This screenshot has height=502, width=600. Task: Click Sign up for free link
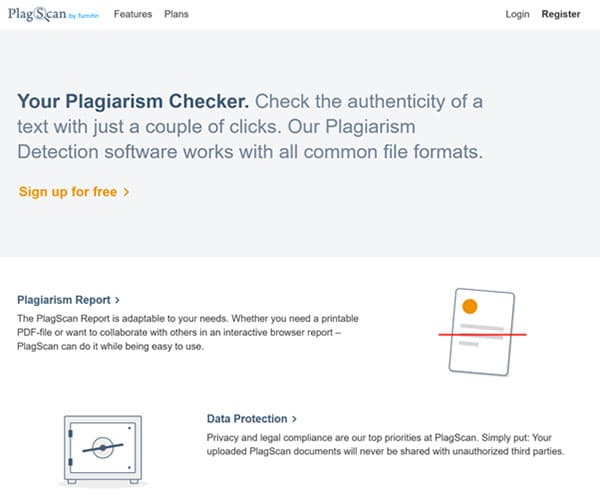tap(74, 192)
